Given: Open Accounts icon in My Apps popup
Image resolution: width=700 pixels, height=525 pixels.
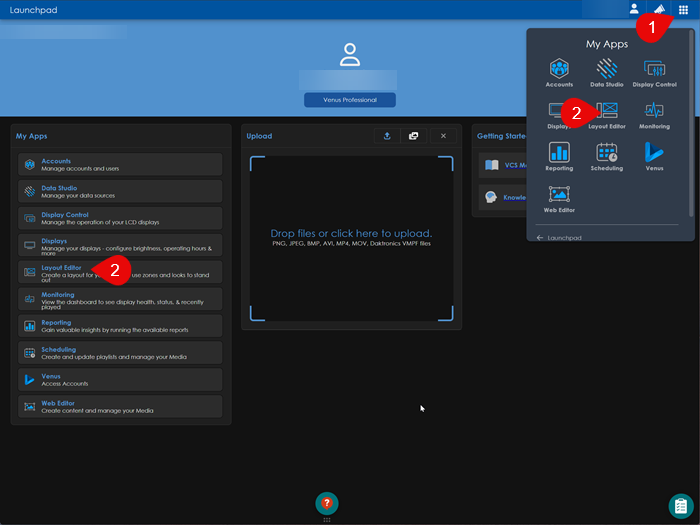Looking at the screenshot, I should pos(559,72).
